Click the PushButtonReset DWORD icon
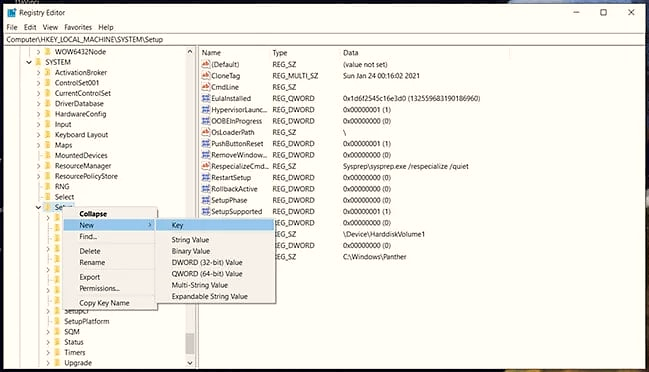649x372 pixels. point(206,144)
